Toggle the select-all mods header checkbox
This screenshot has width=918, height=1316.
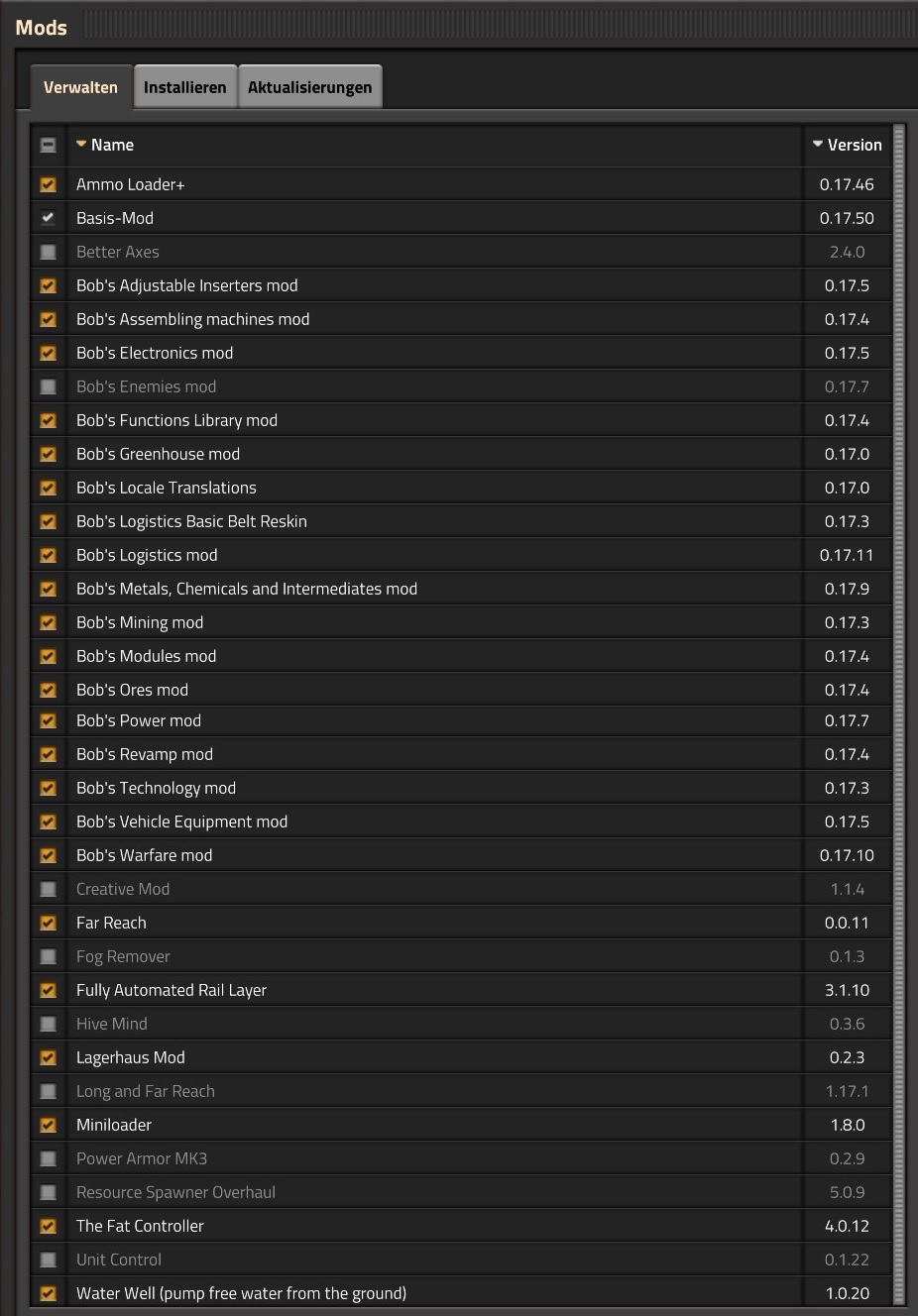48,145
